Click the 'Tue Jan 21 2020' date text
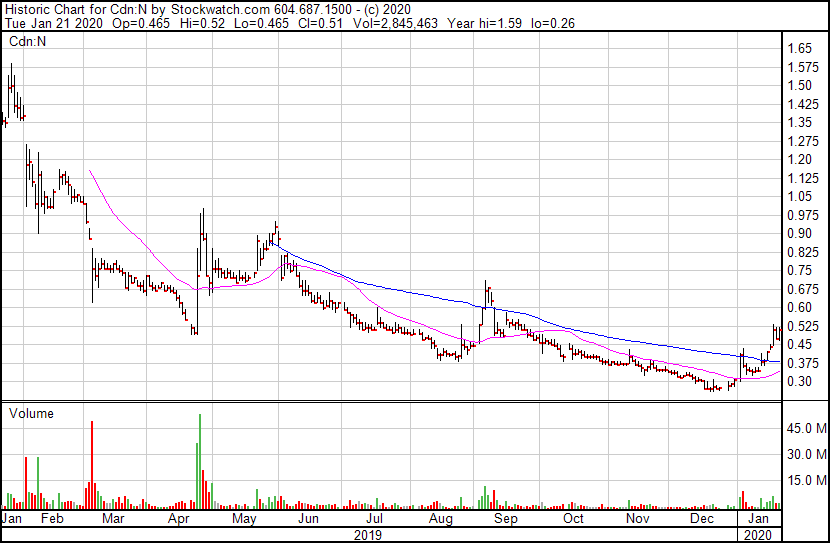The height and width of the screenshot is (543, 830). [x=54, y=23]
